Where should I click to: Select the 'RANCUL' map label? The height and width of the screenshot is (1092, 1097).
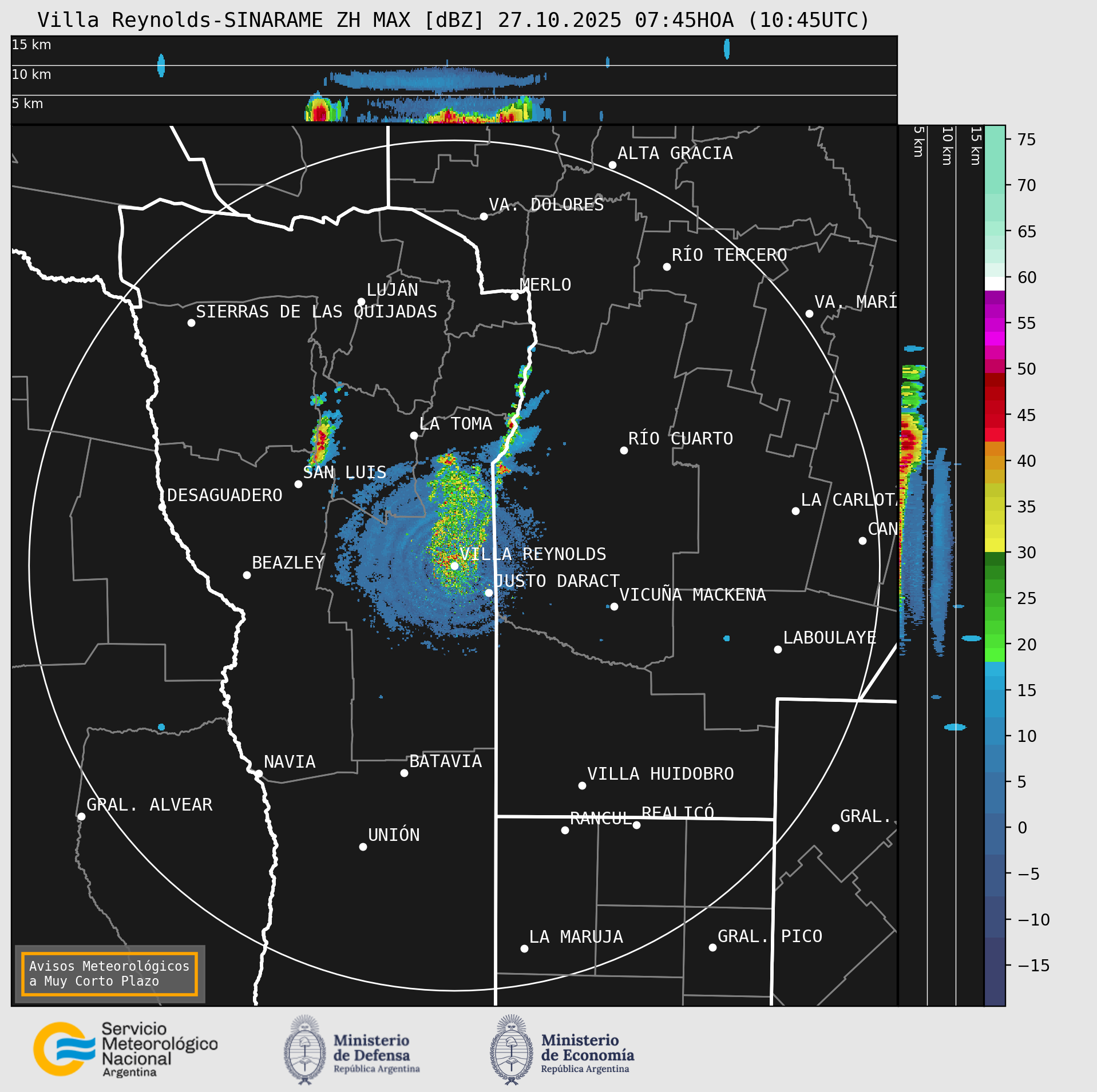601,819
